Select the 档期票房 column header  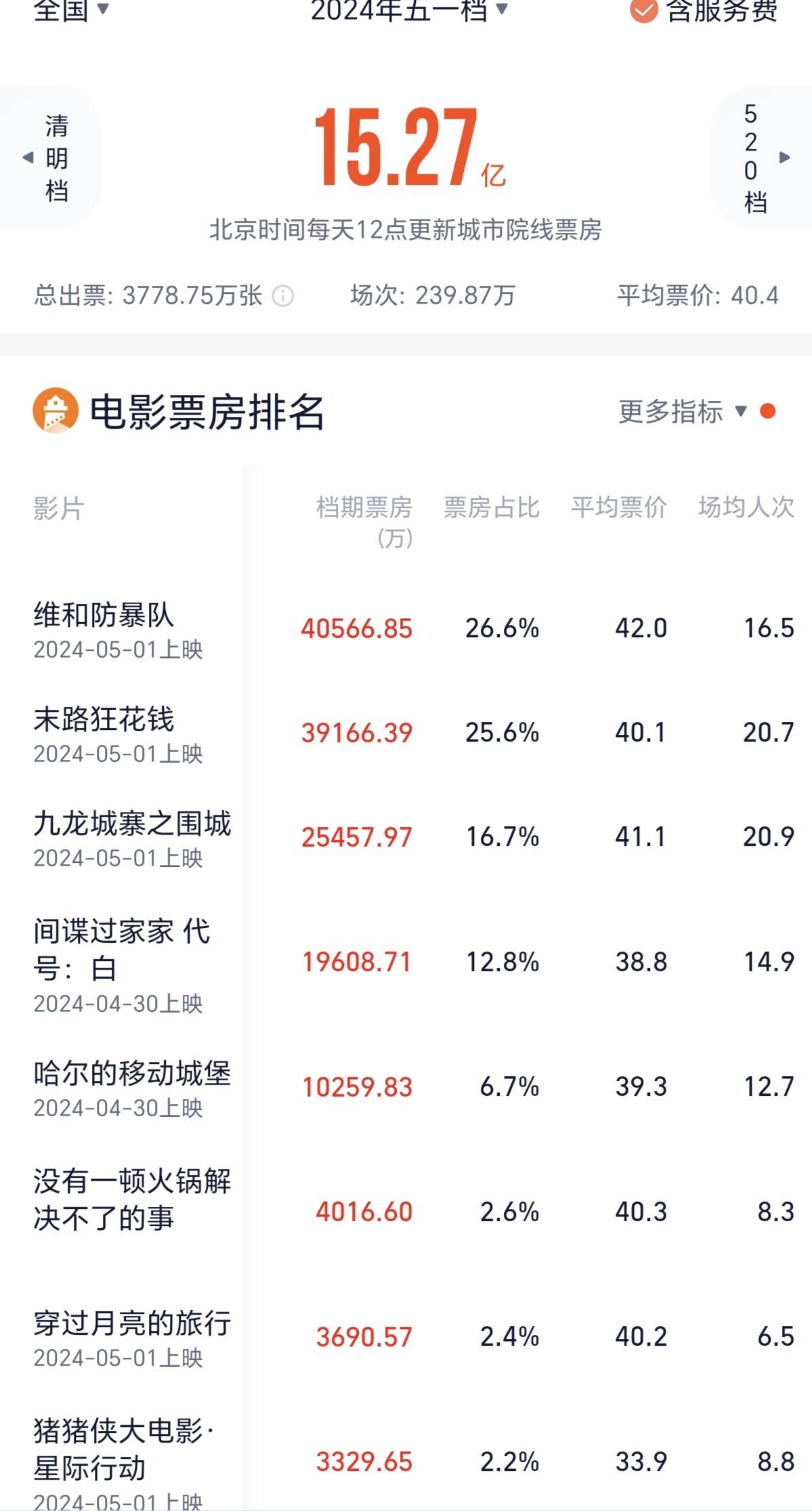364,520
